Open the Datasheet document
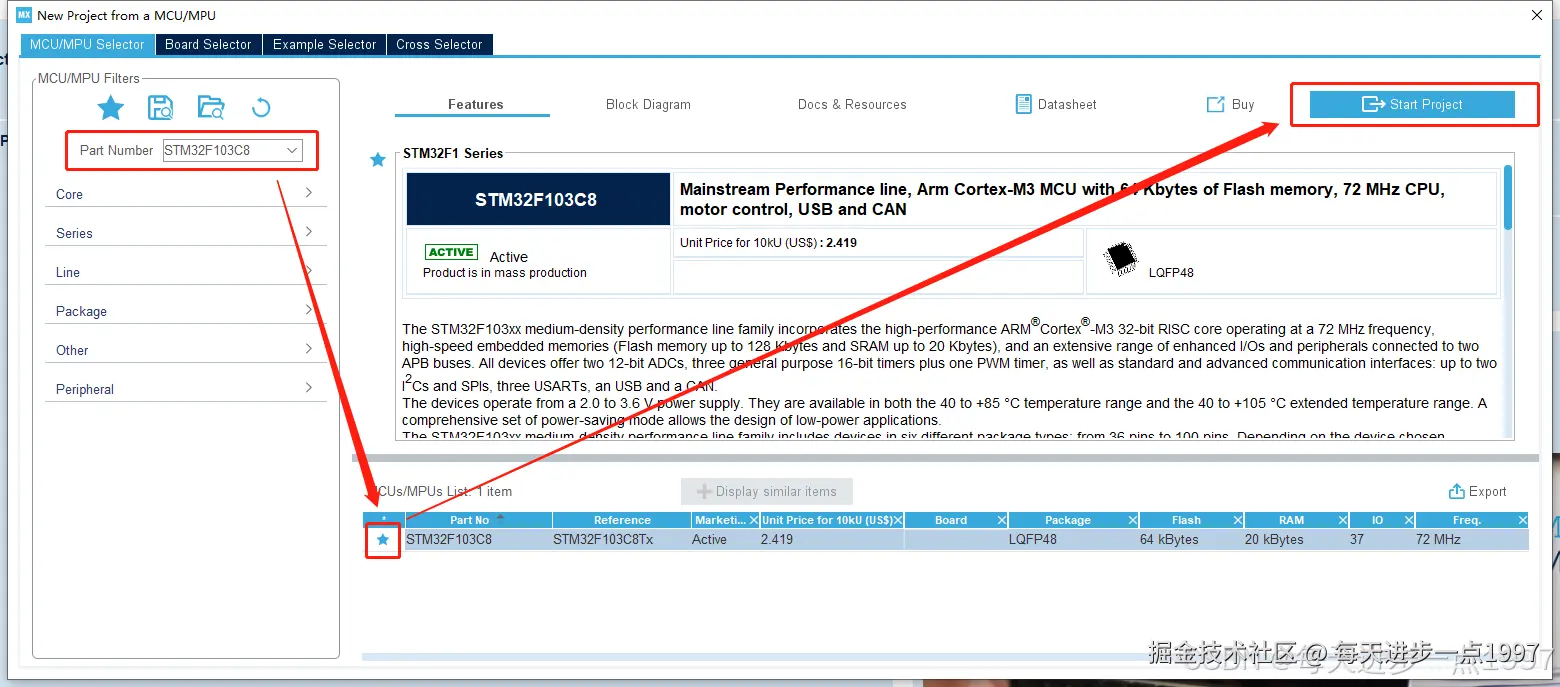1560x687 pixels. coord(1056,104)
